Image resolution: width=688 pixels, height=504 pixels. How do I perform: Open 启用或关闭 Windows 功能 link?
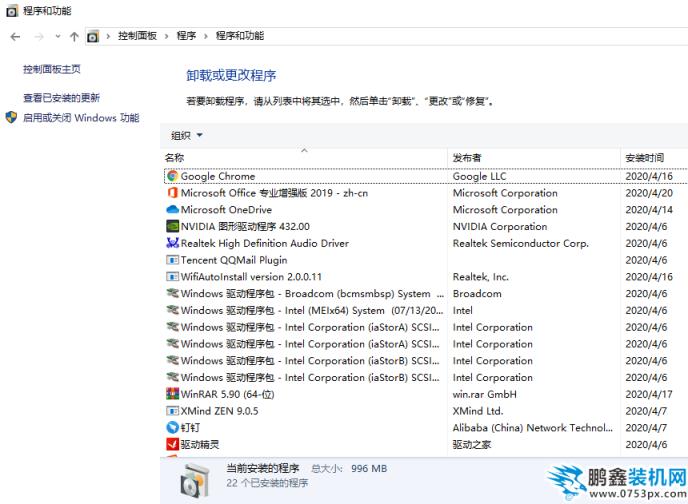click(81, 118)
